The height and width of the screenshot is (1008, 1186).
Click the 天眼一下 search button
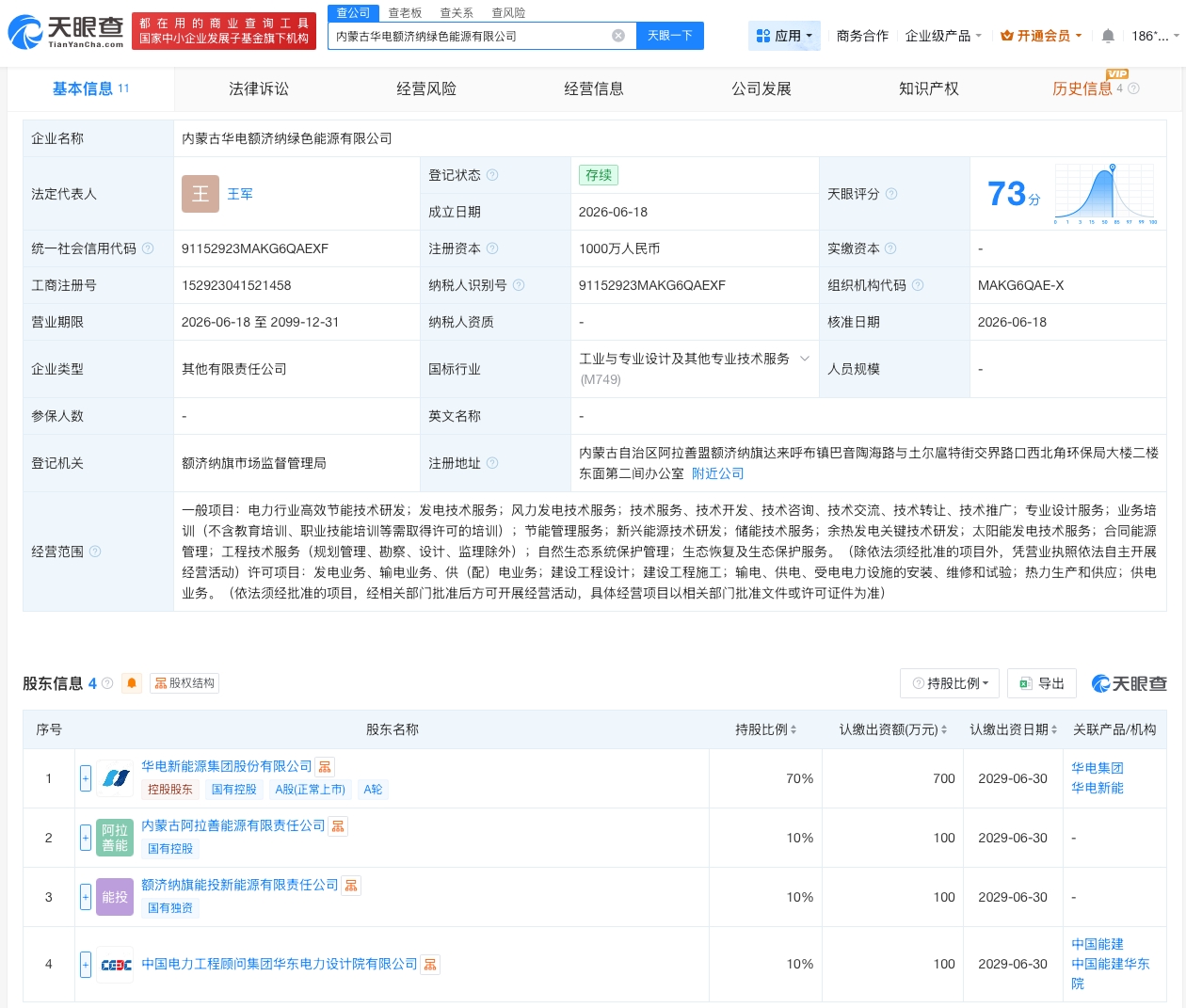coord(670,36)
